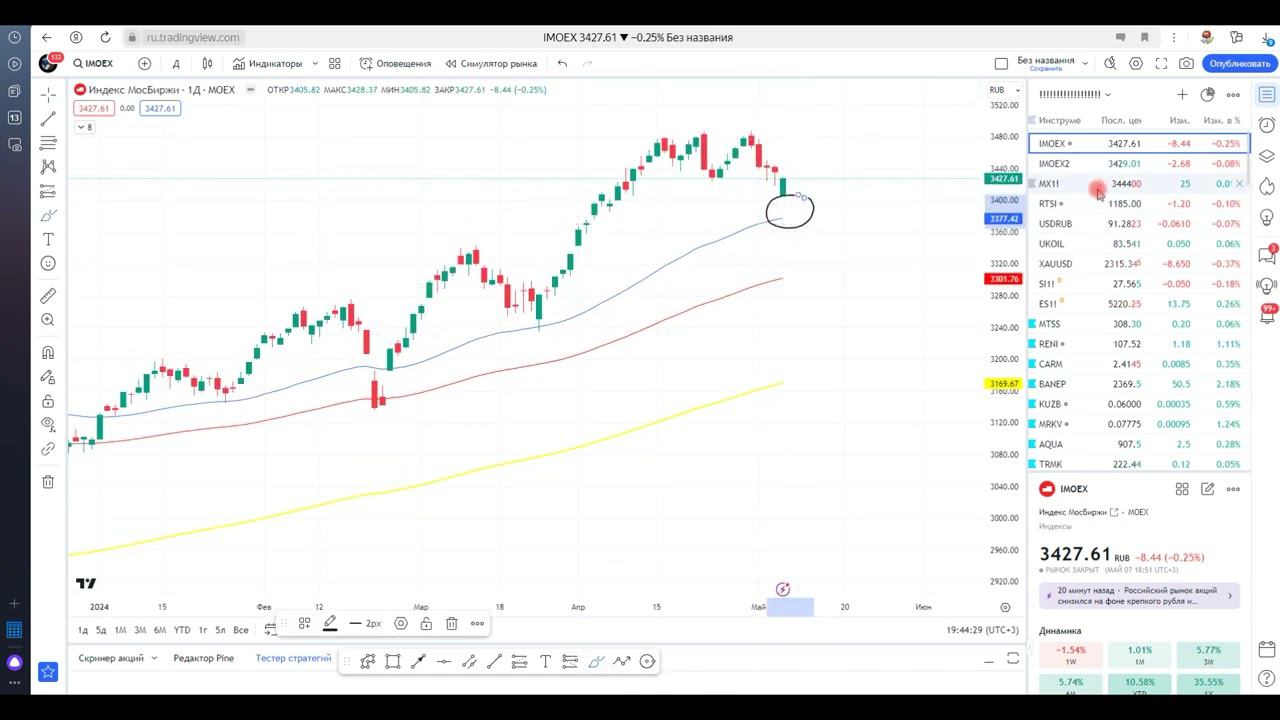Click the Сохранить save link
Image resolution: width=1280 pixels, height=720 pixels.
(x=1046, y=69)
